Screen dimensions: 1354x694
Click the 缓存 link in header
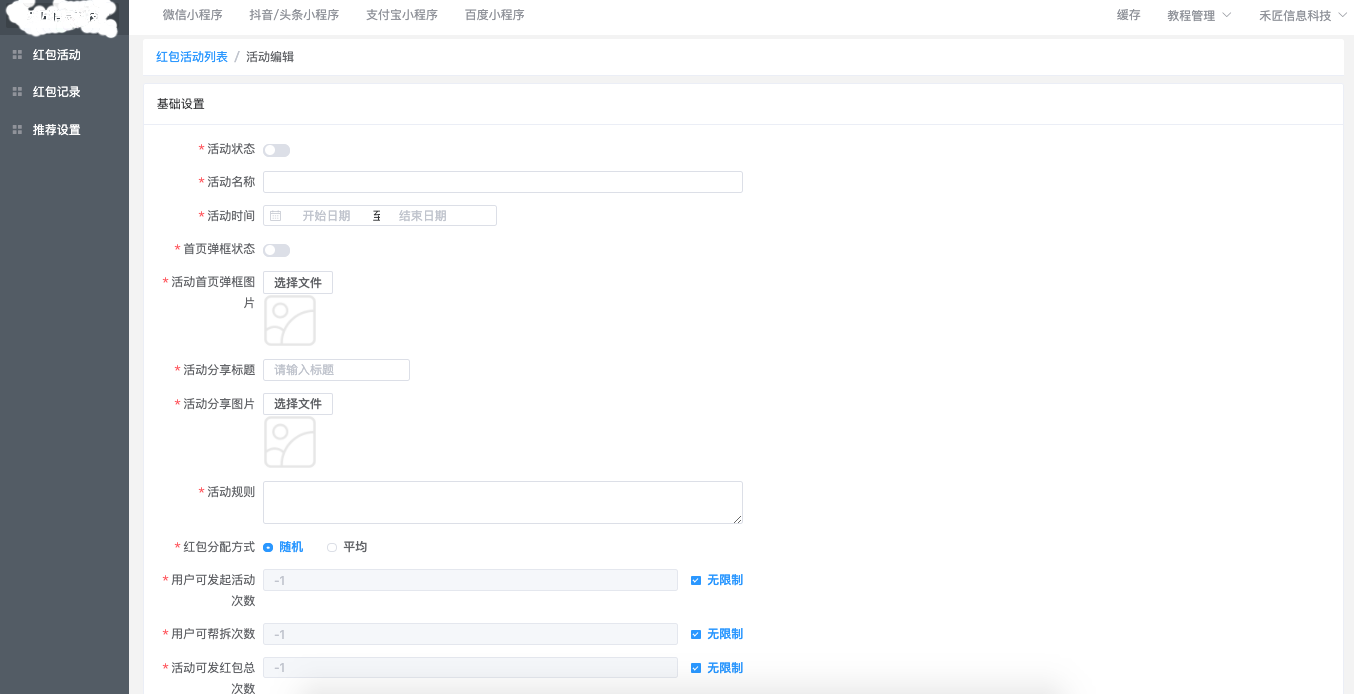click(x=1128, y=16)
